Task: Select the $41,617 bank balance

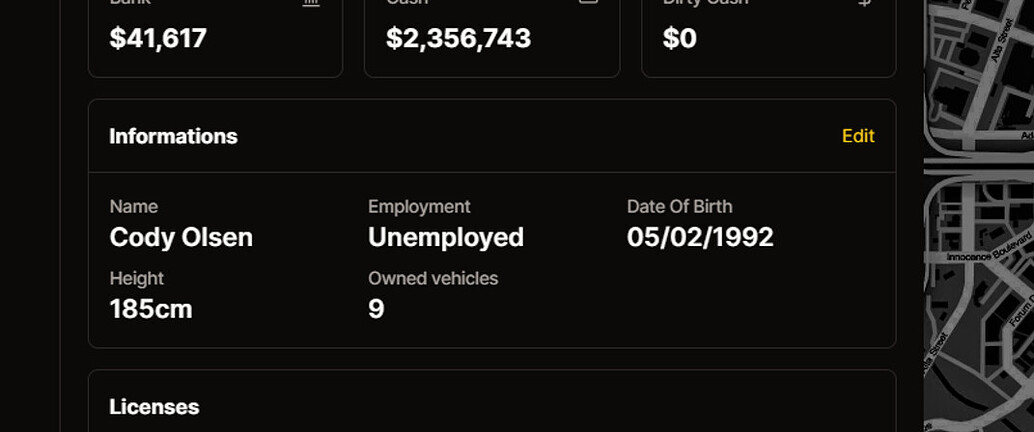Action: click(158, 39)
